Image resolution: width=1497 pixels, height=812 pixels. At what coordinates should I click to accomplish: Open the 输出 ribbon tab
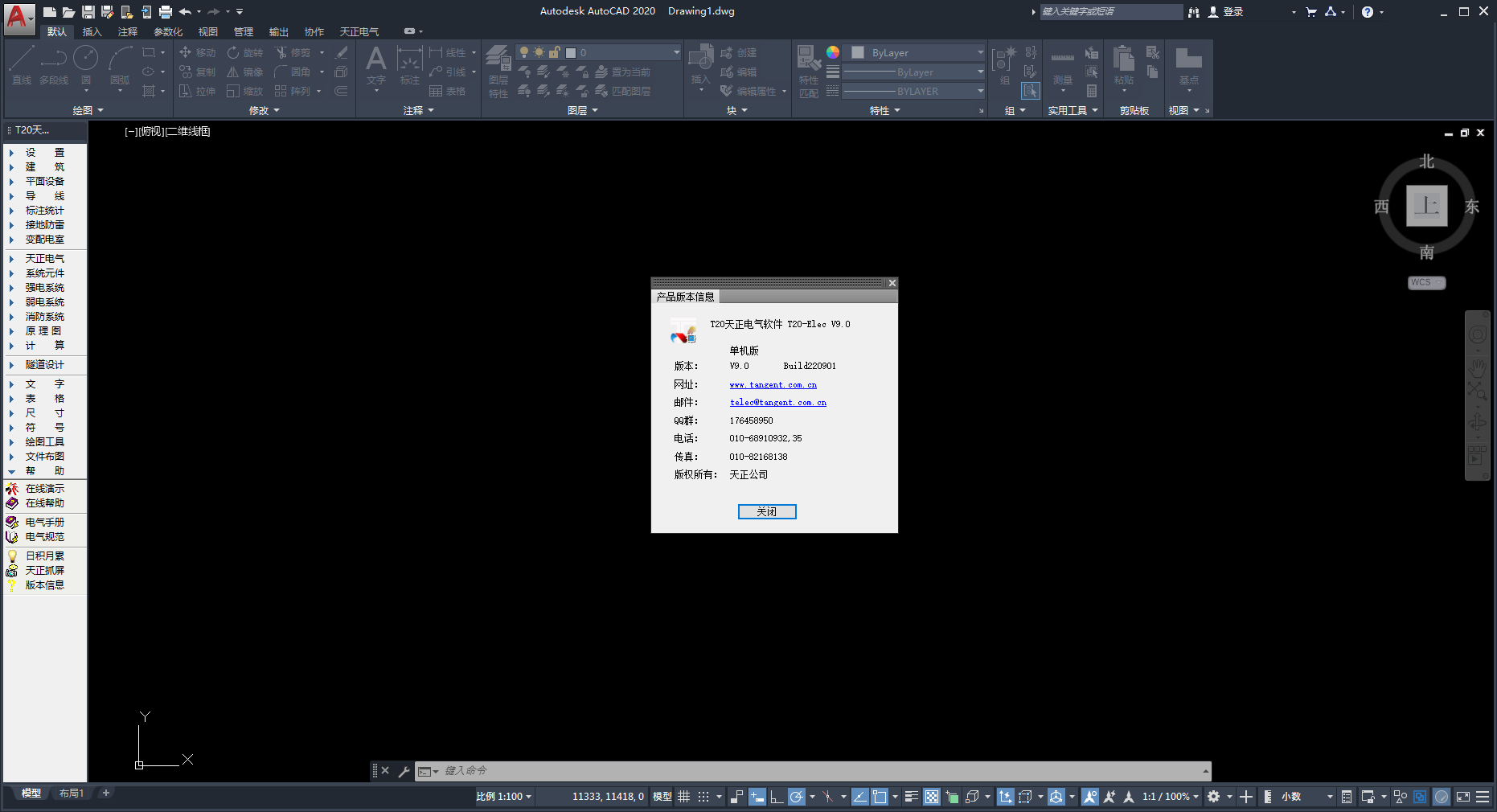pos(278,31)
